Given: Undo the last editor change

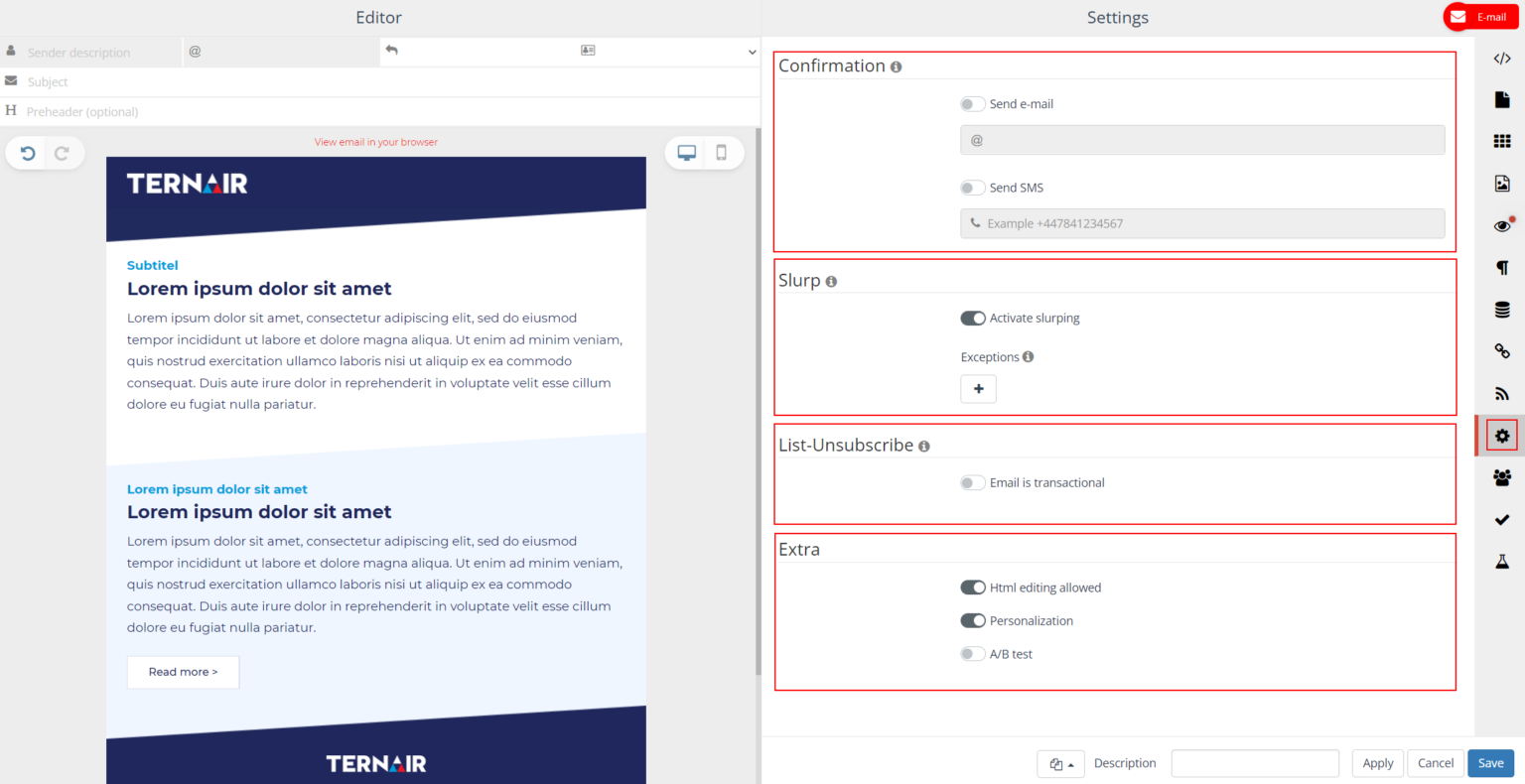Looking at the screenshot, I should (28, 153).
